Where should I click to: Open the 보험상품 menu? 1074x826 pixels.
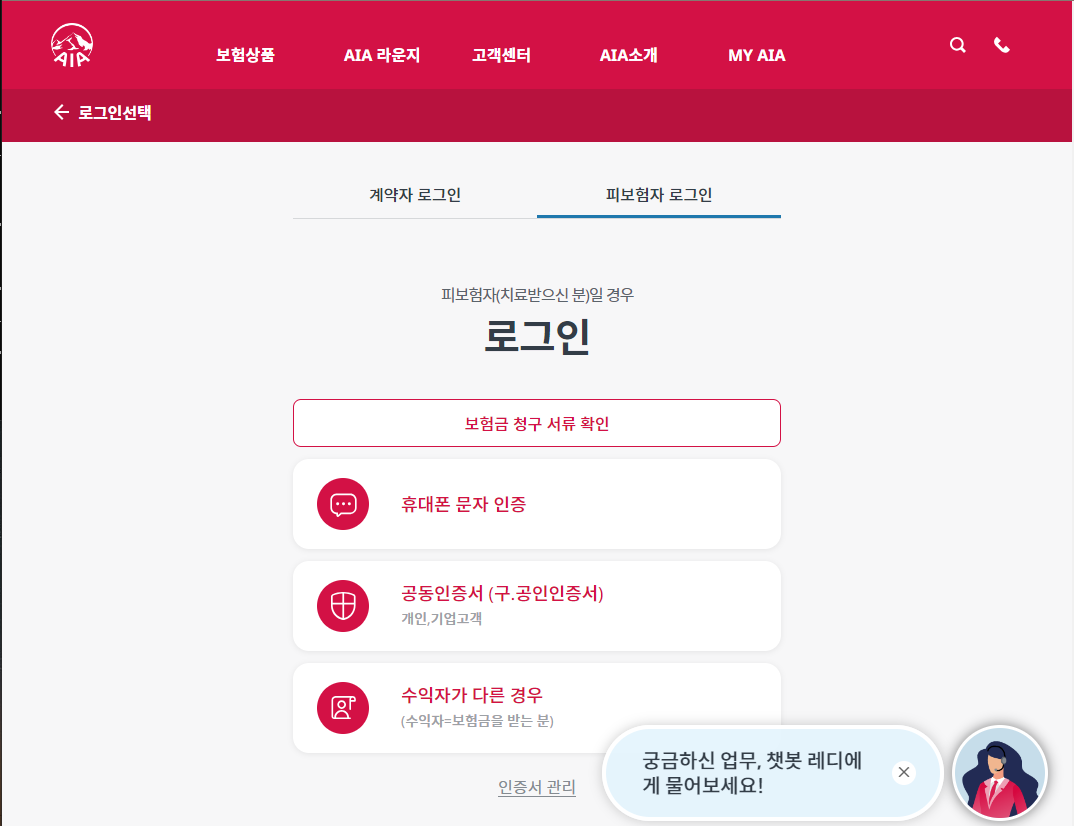(244, 55)
